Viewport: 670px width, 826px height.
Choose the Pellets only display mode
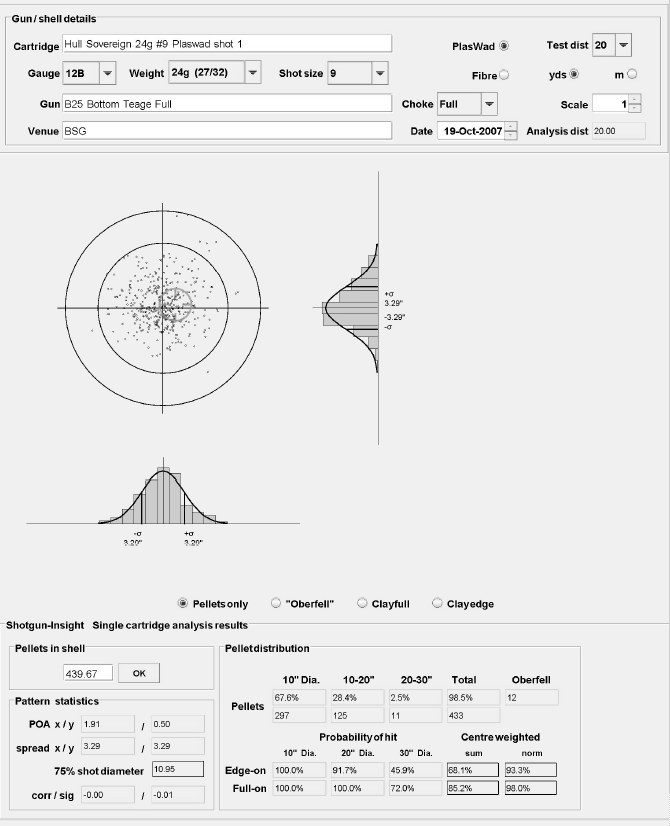click(x=182, y=604)
